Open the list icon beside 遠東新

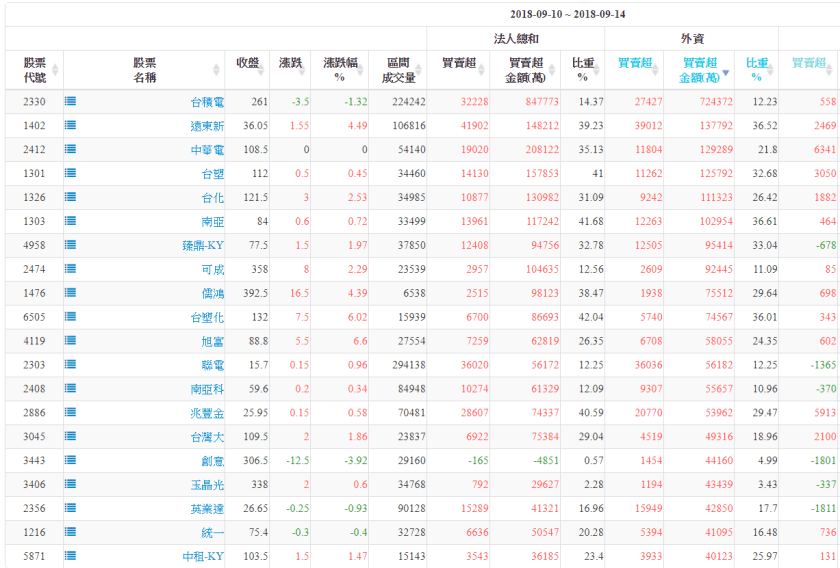tap(71, 125)
